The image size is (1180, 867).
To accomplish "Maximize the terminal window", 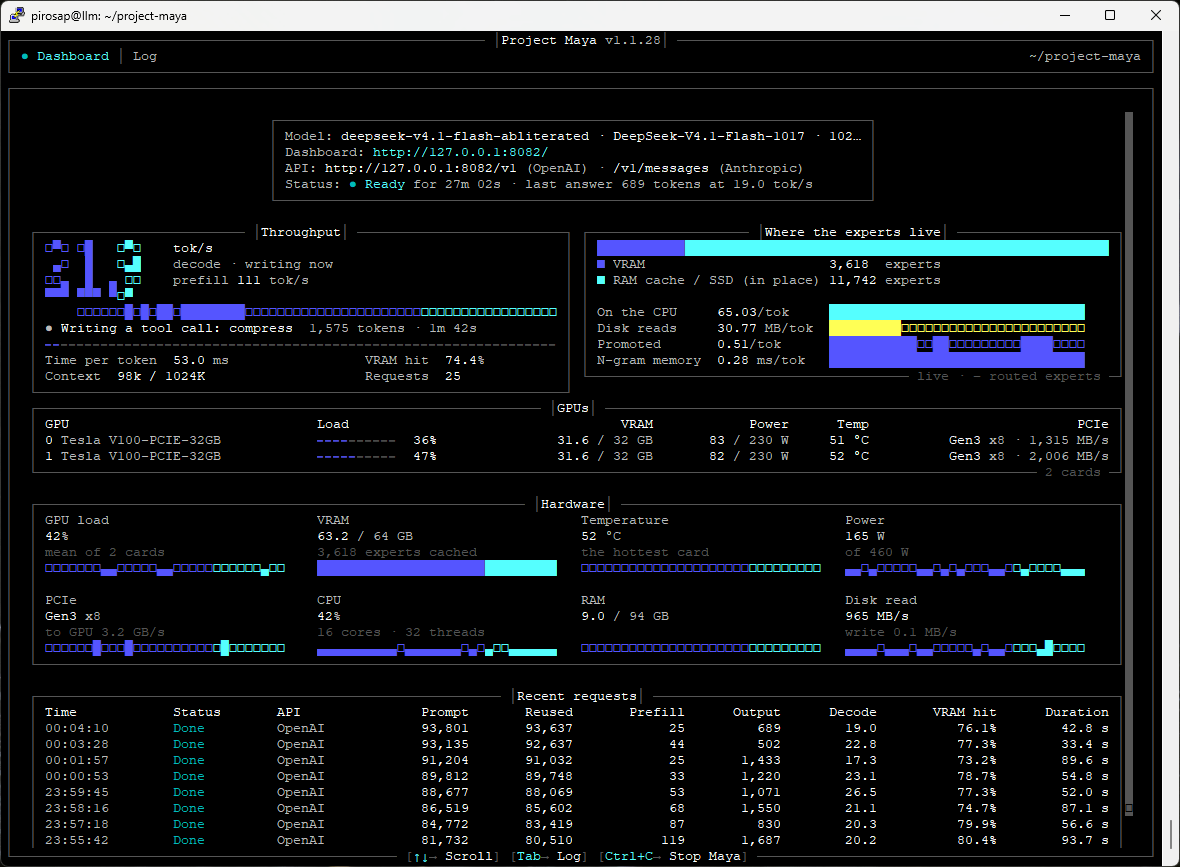I will tap(1110, 15).
